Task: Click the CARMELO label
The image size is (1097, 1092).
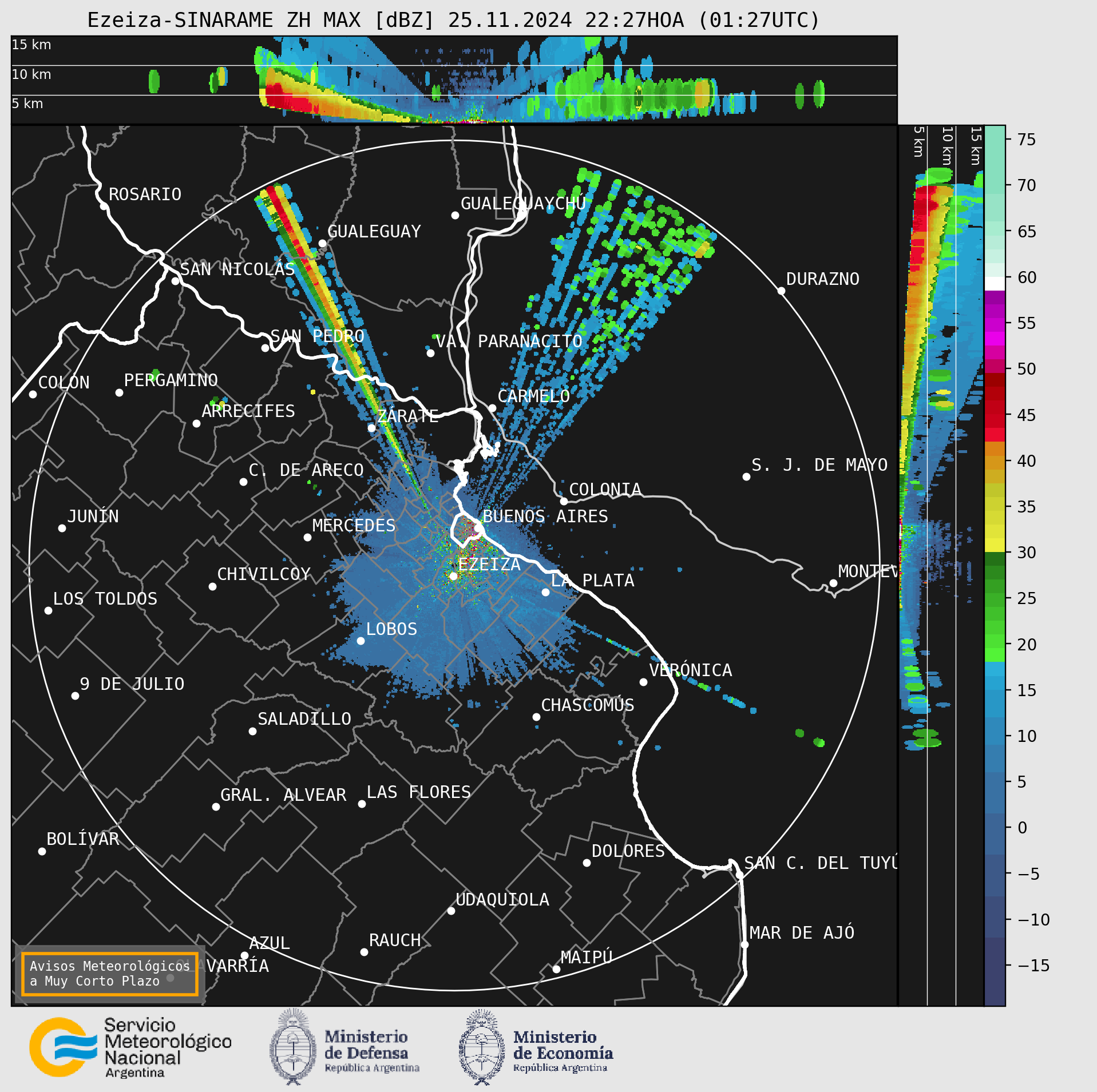Action: click(533, 396)
